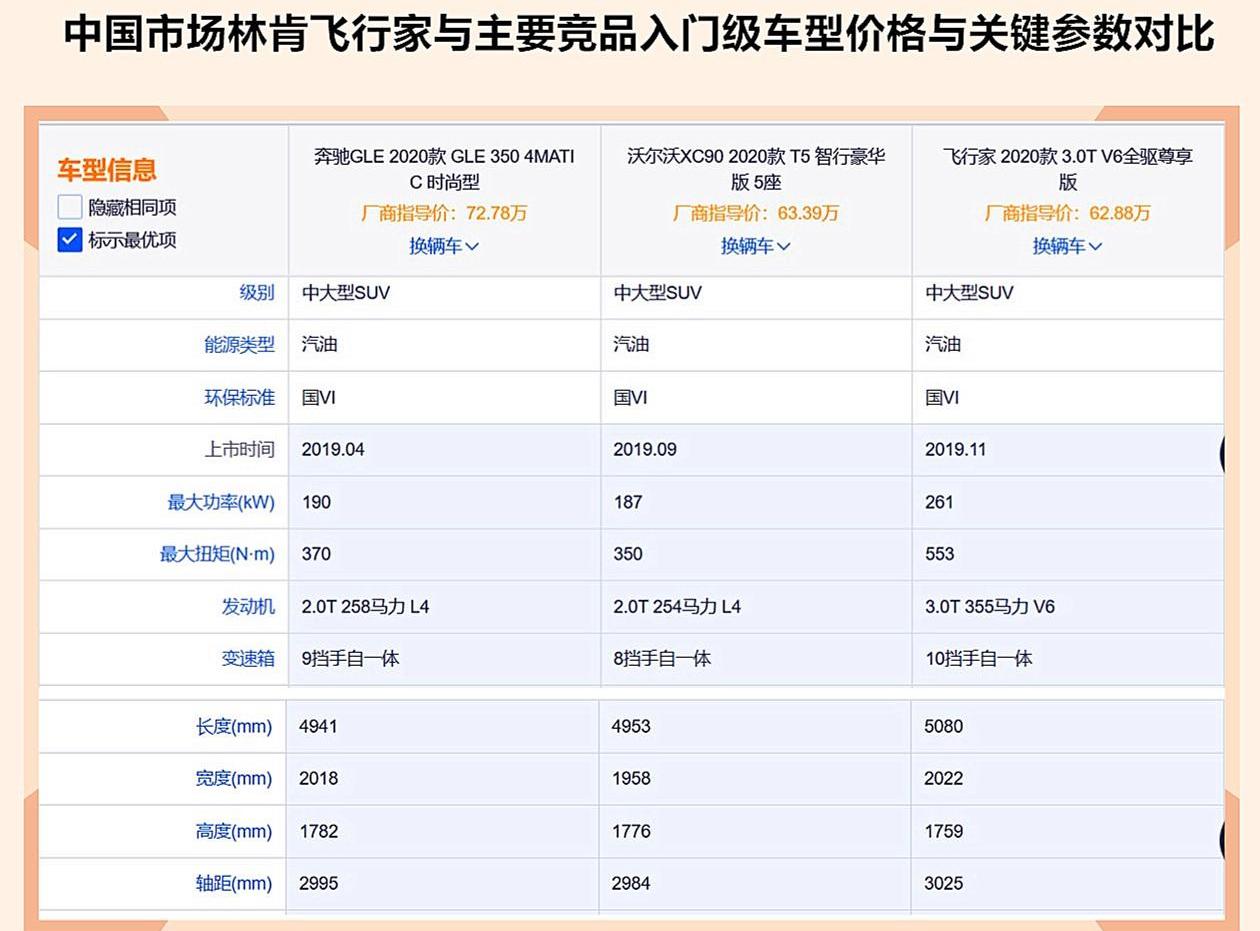1260x931 pixels.
Task: Select the 2018 width value
Action: (x=318, y=778)
